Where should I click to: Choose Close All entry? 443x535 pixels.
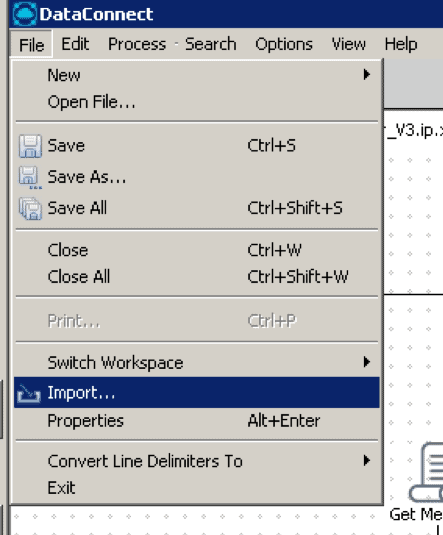coord(197,277)
